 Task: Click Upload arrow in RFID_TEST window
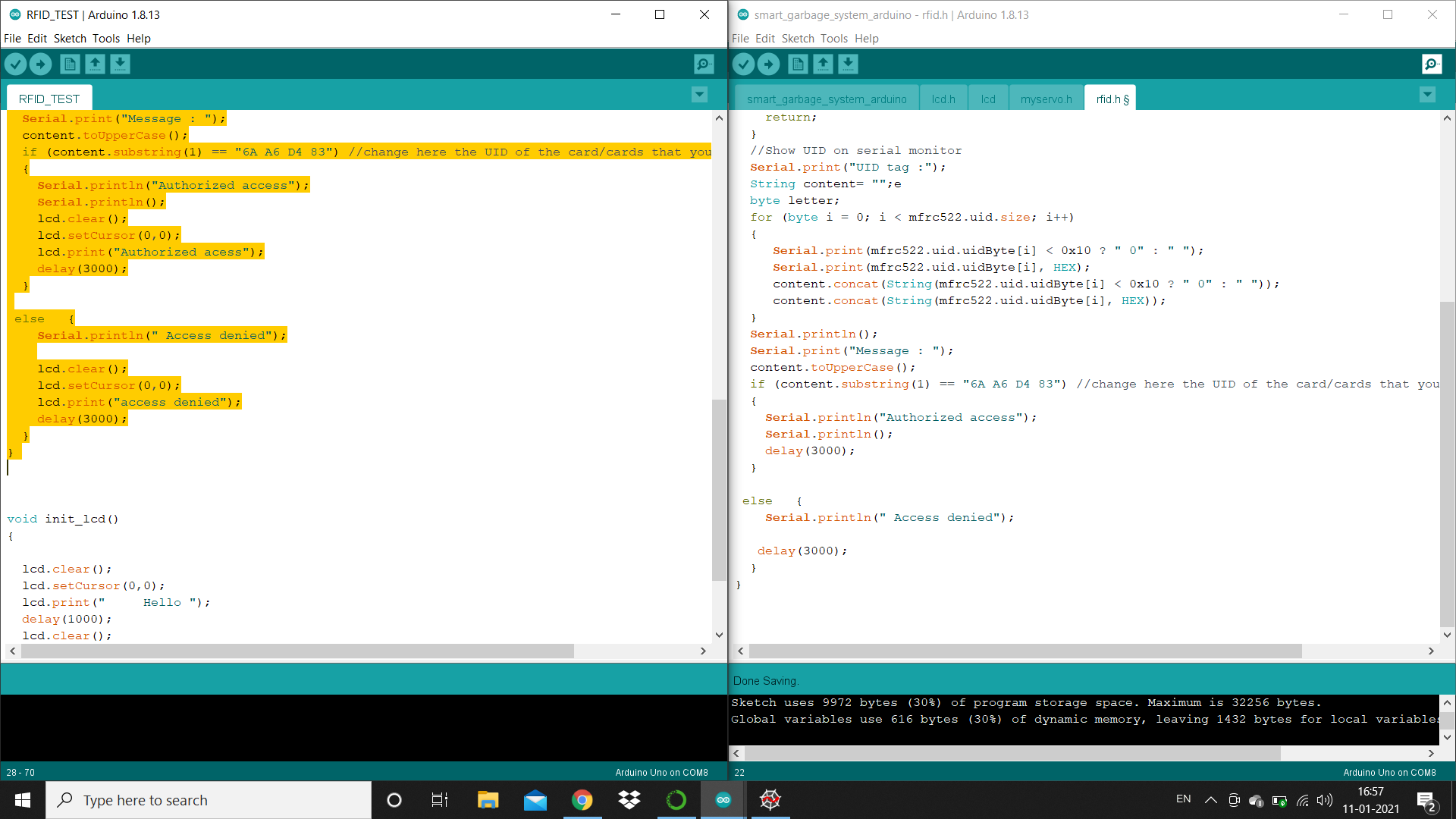coord(41,64)
